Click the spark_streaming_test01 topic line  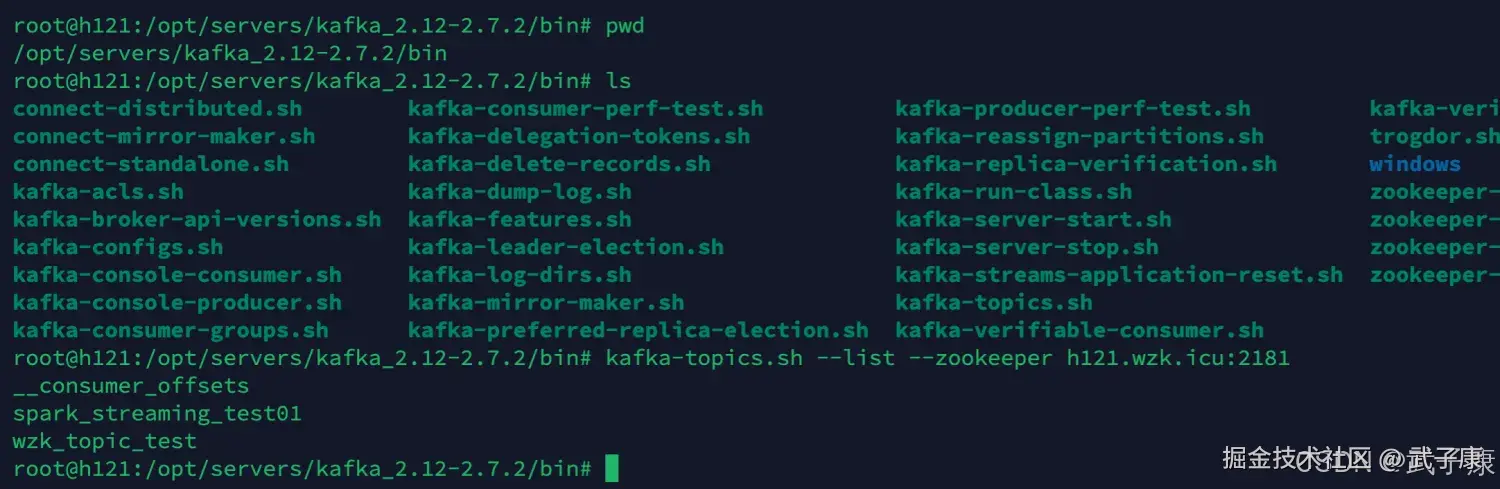coord(157,413)
